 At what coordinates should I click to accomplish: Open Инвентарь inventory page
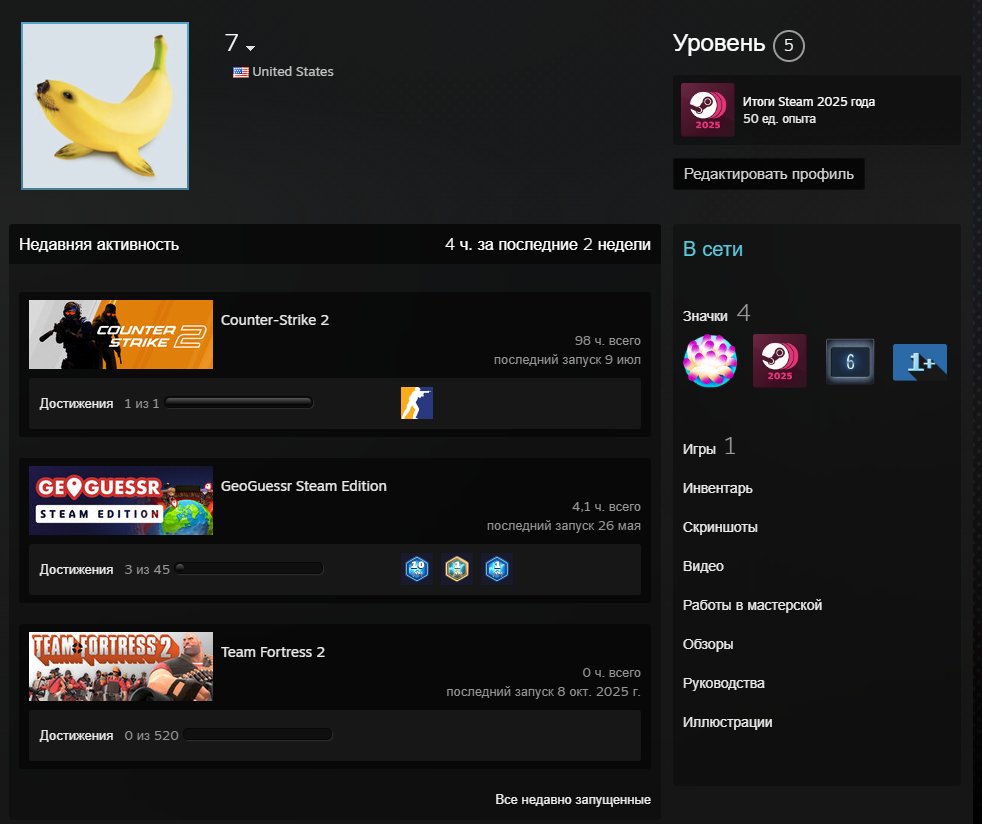(x=718, y=488)
